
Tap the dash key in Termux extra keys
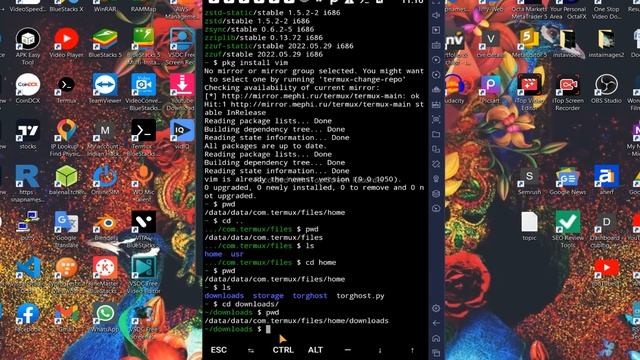[x=347, y=350]
